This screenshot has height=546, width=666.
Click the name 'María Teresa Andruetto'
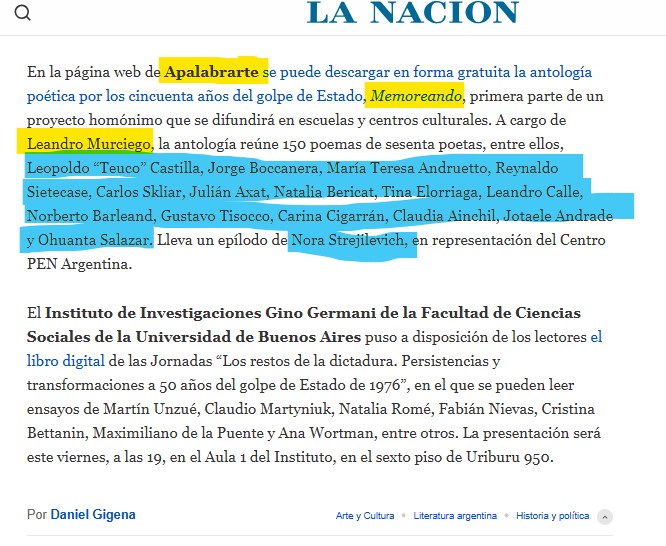point(407,168)
